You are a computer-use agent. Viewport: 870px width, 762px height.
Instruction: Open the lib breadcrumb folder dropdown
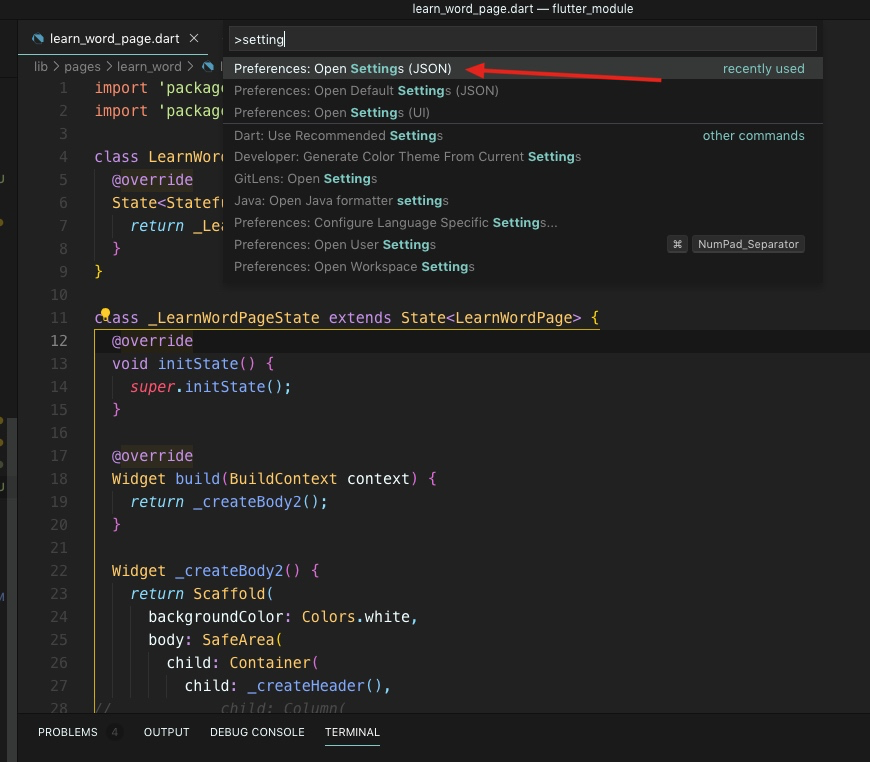[41, 67]
